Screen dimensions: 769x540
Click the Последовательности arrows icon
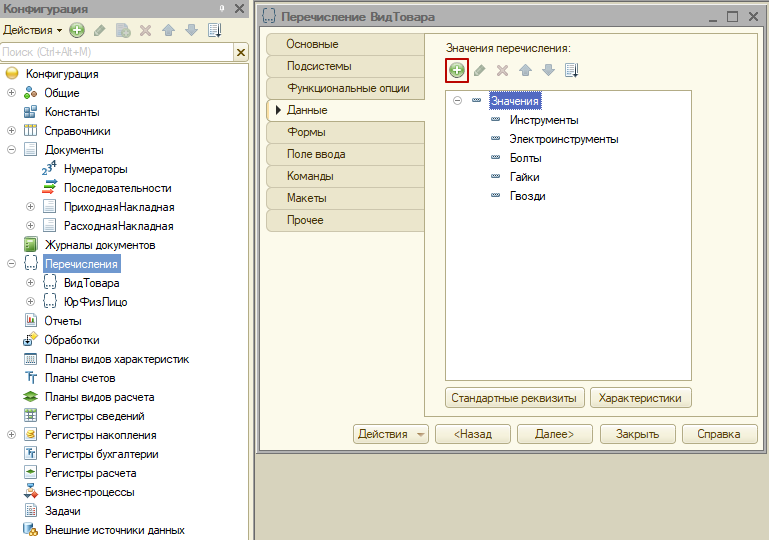coord(49,187)
